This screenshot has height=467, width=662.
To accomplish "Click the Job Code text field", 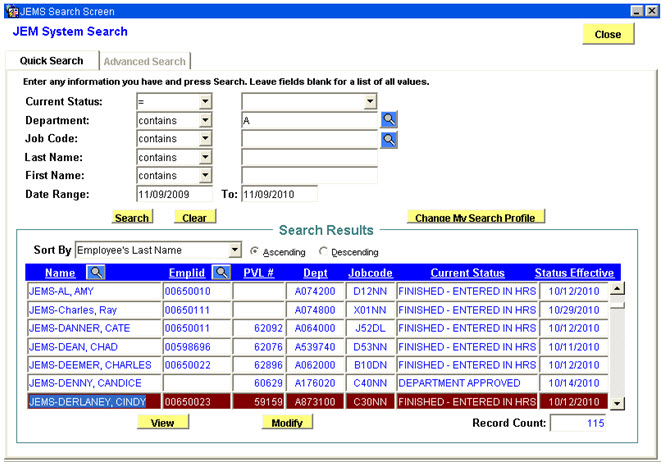I will tap(309, 139).
